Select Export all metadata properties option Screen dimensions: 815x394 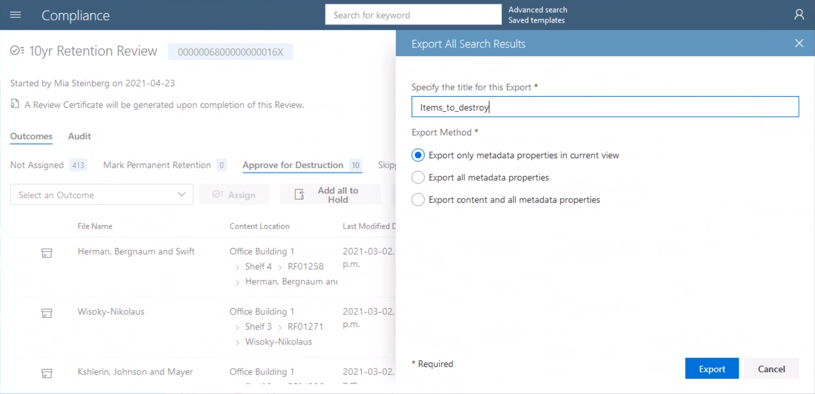tap(418, 177)
